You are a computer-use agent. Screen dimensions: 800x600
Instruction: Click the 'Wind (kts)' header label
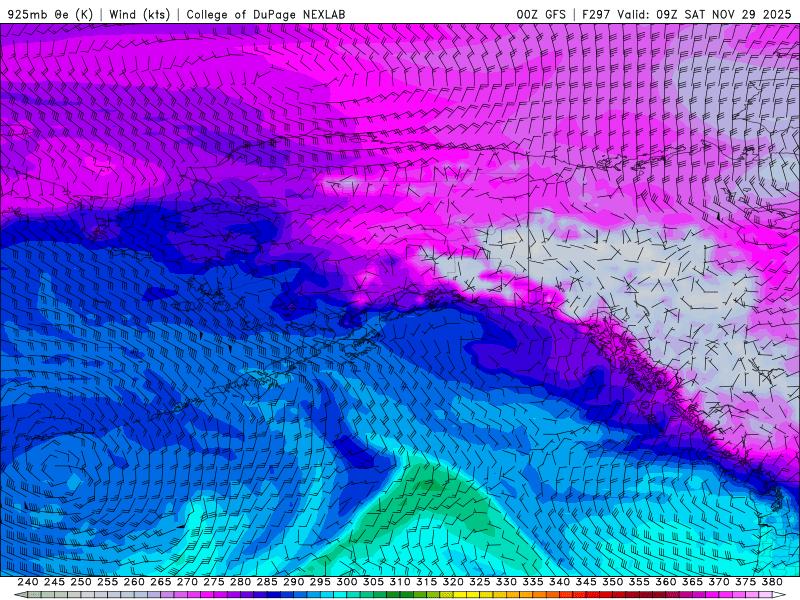140,14
